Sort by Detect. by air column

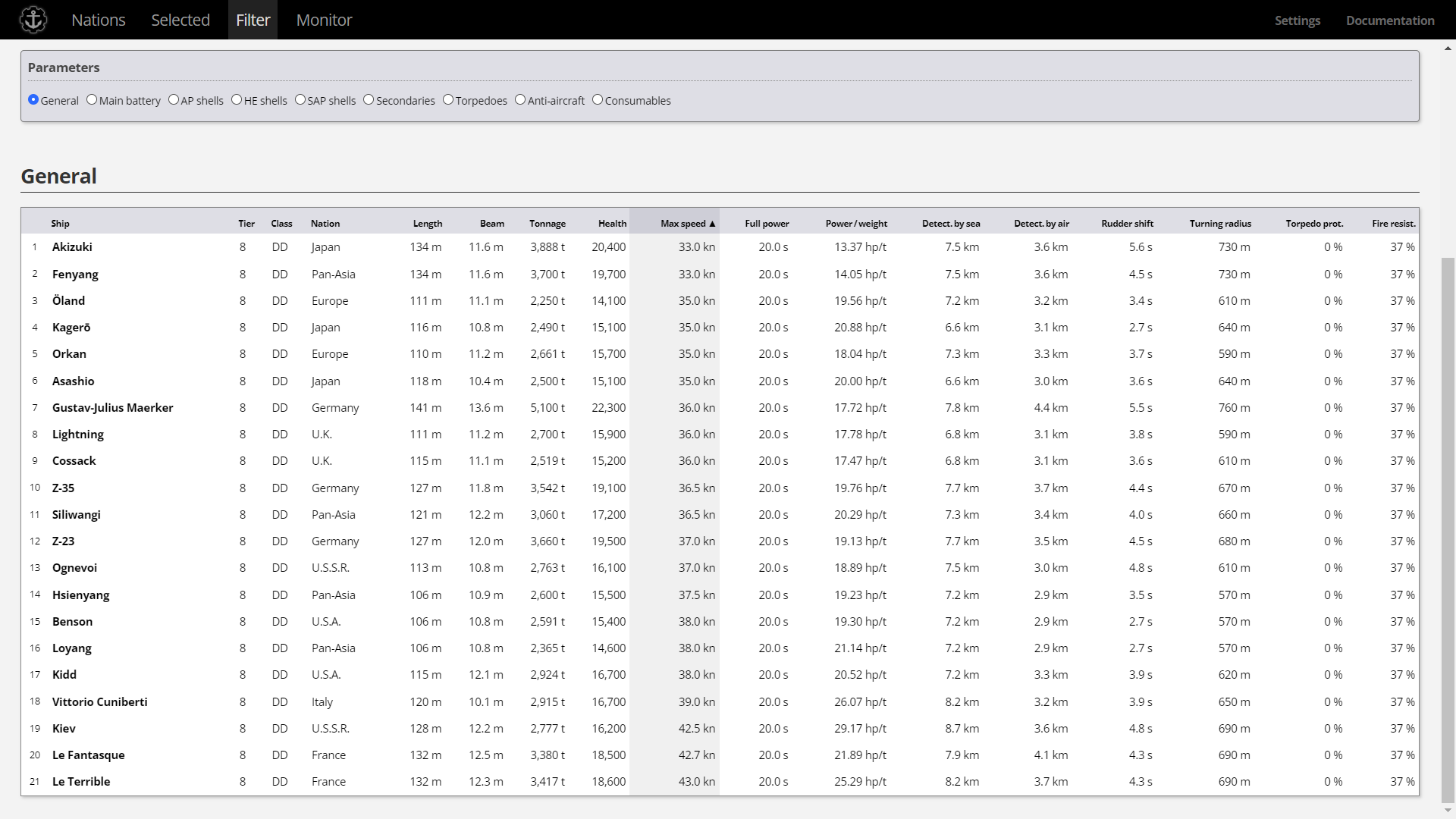point(1041,223)
